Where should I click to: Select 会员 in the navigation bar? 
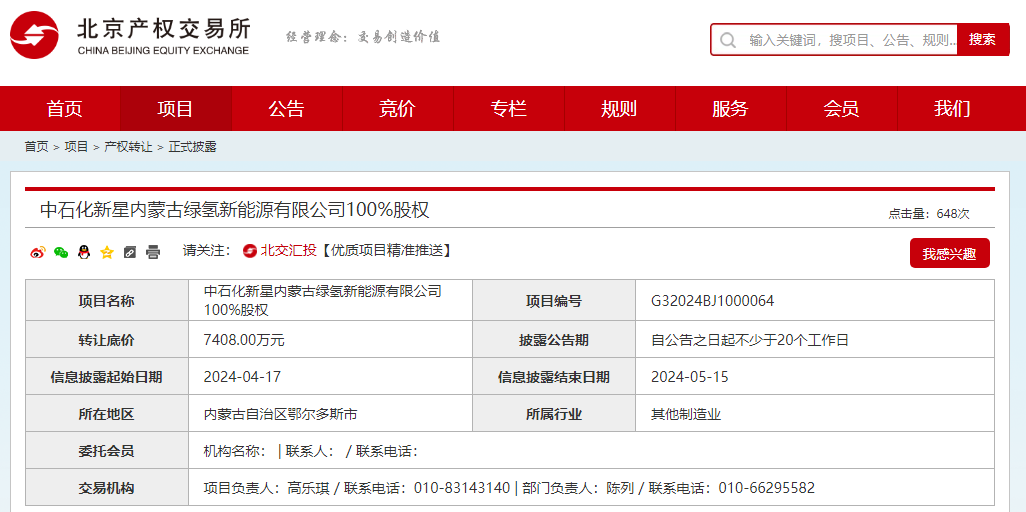tap(841, 109)
